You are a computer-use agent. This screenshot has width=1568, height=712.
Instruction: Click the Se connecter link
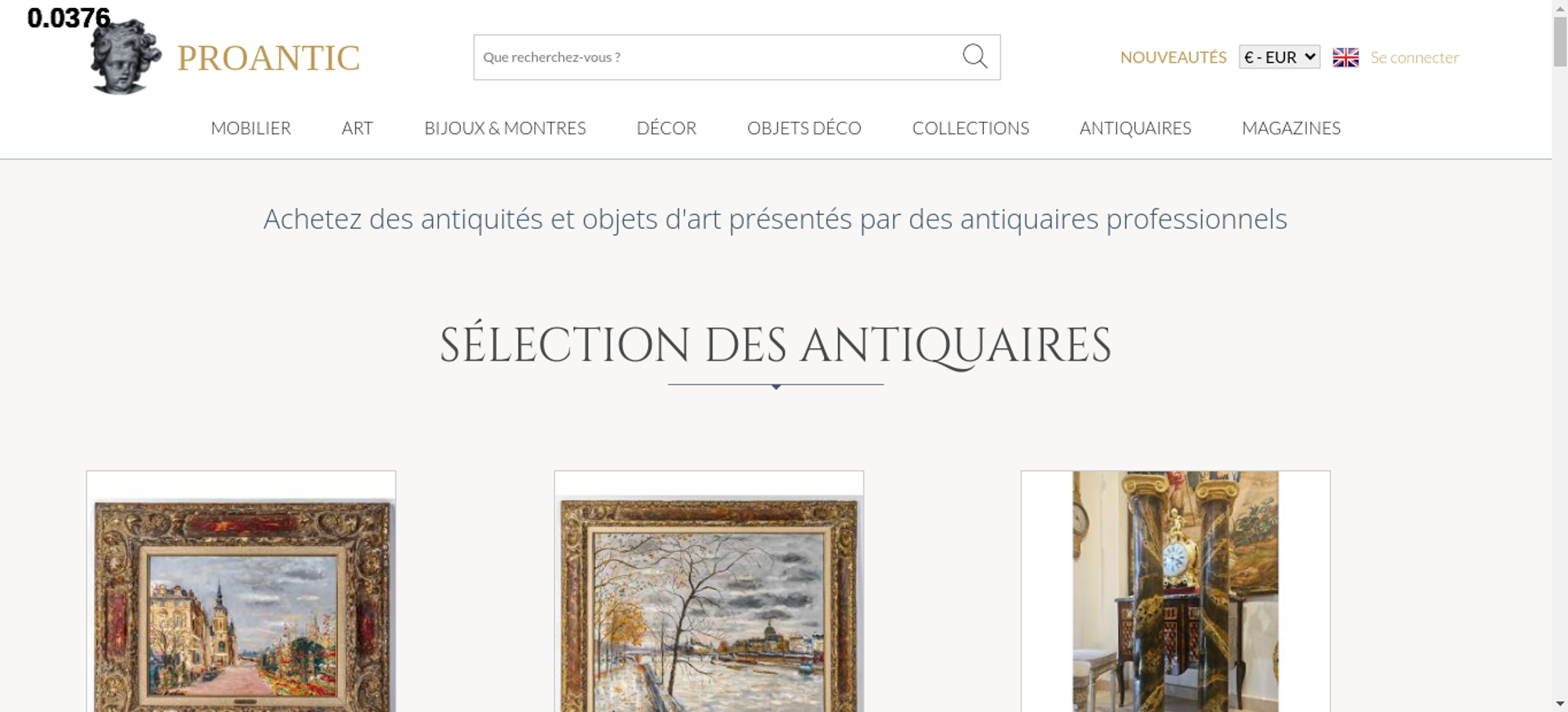[1414, 57]
